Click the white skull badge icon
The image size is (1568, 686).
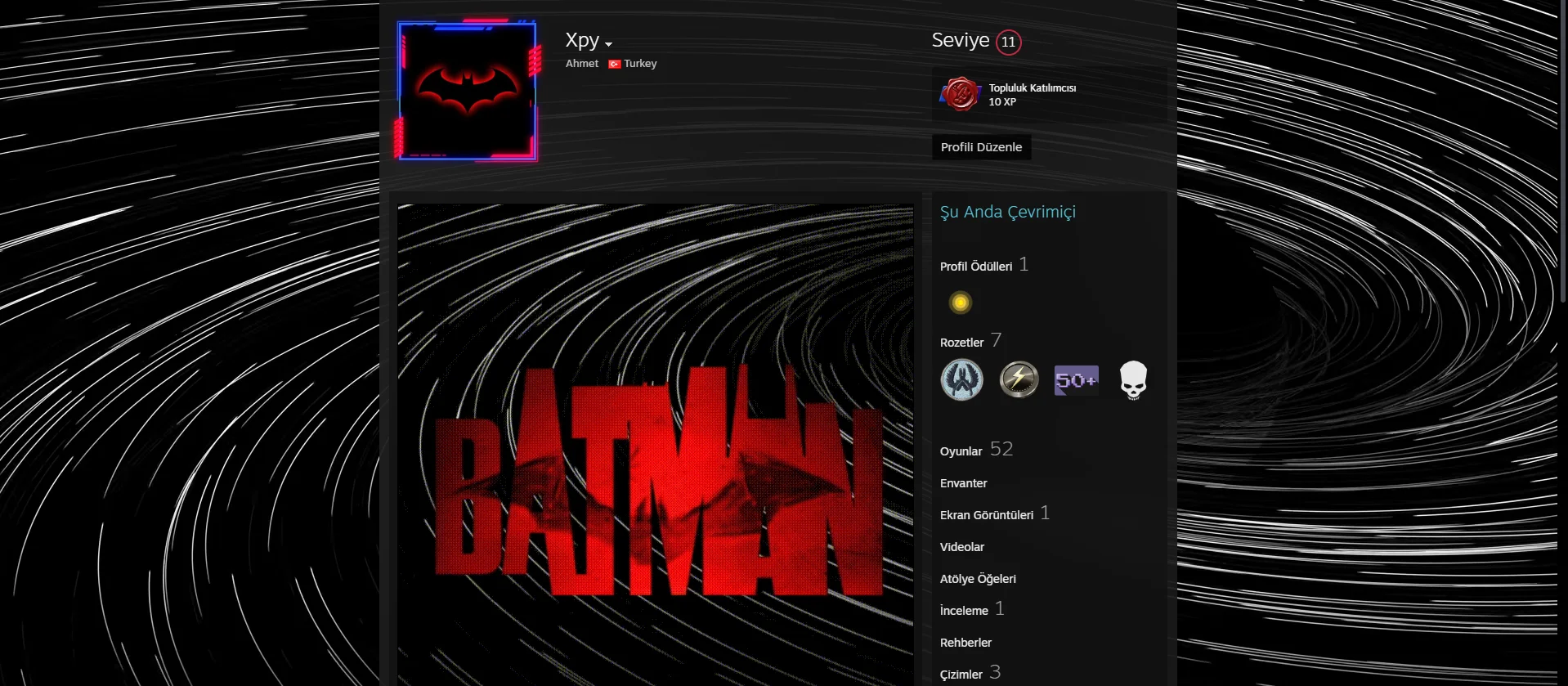point(1133,380)
